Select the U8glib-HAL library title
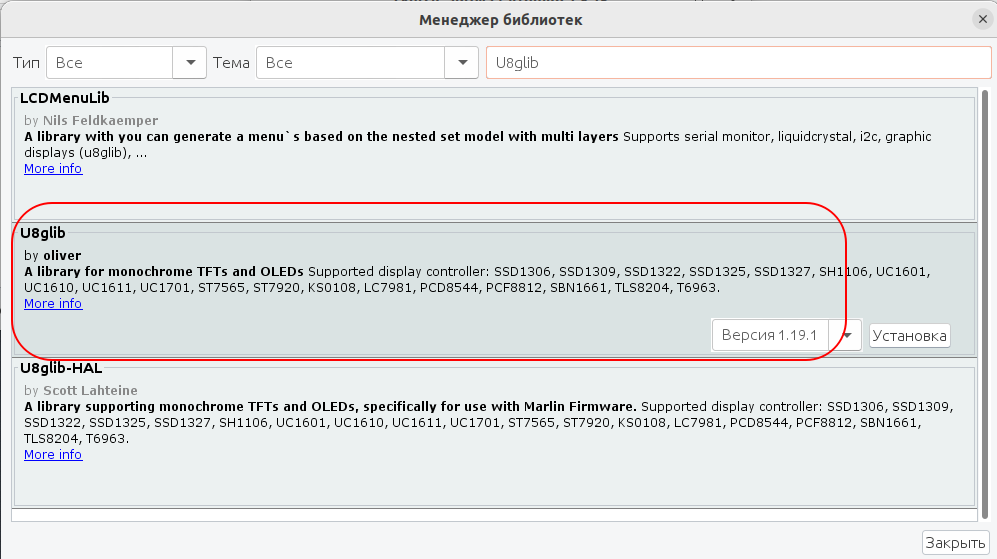 [61, 368]
